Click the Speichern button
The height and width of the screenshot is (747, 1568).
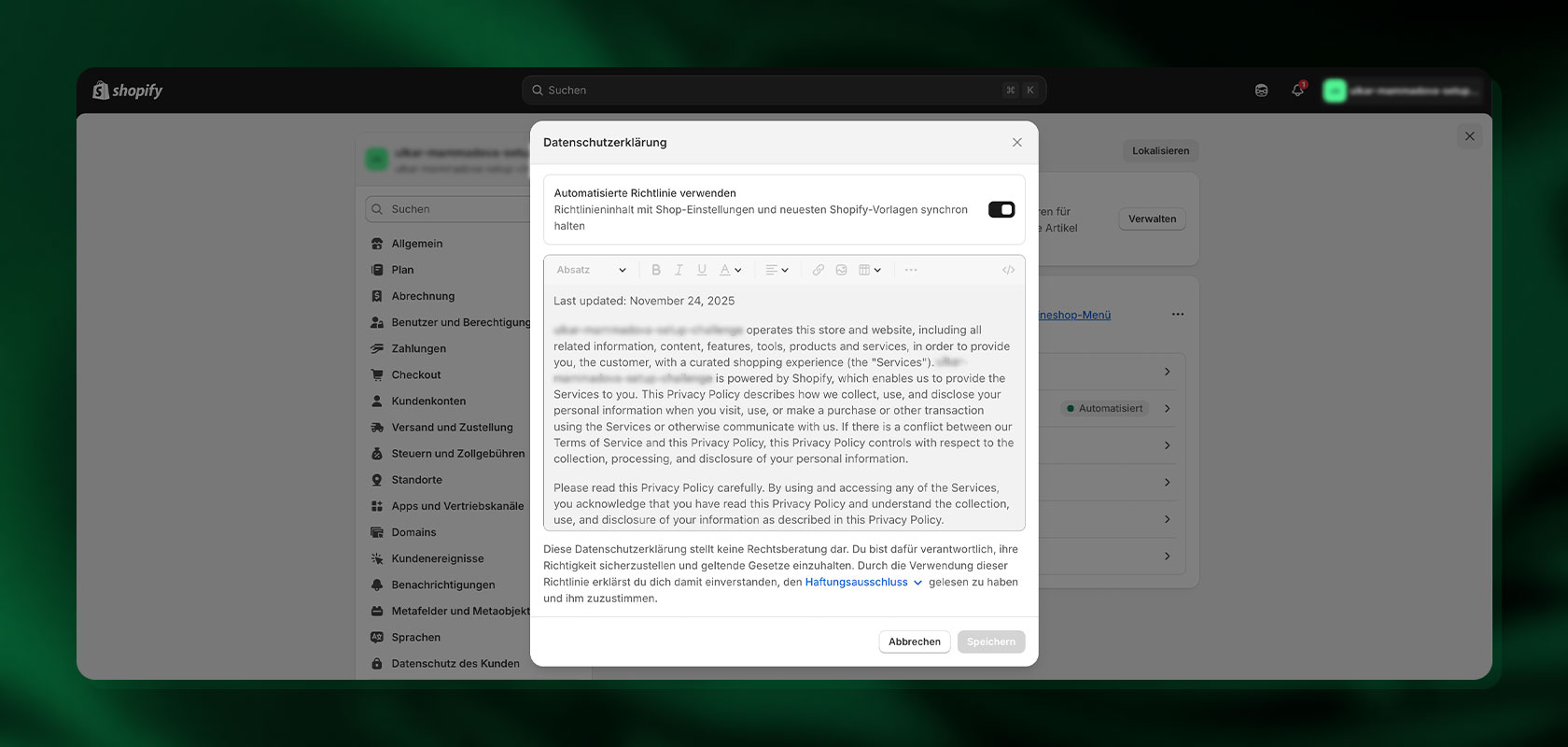pos(991,641)
